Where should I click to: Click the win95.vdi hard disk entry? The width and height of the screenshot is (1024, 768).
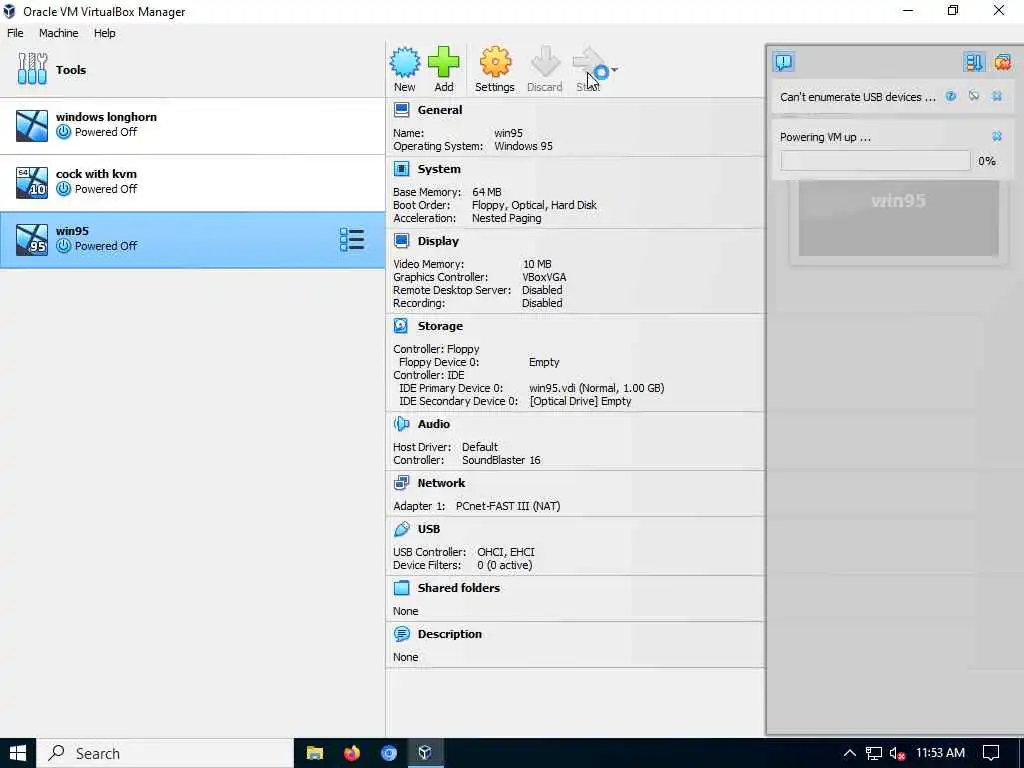click(x=596, y=388)
